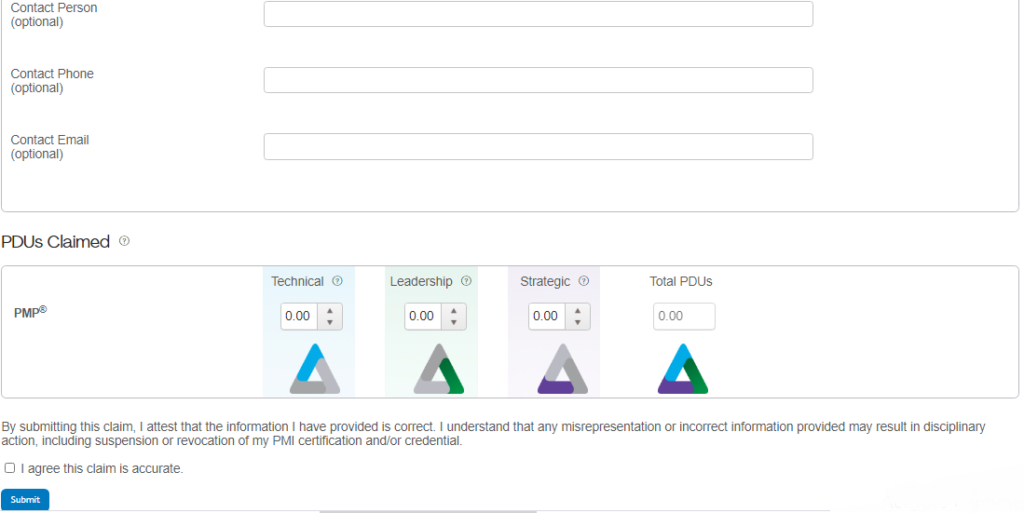Increase Technical PDUs with the up arrow
Screen dimensions: 1024x513
click(330, 310)
